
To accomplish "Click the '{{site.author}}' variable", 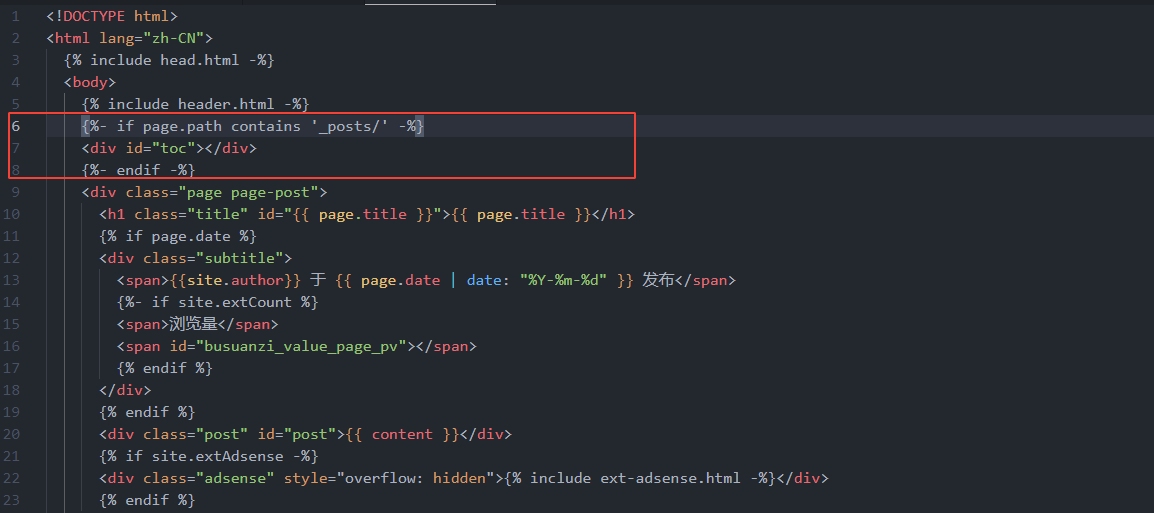I will point(236,281).
